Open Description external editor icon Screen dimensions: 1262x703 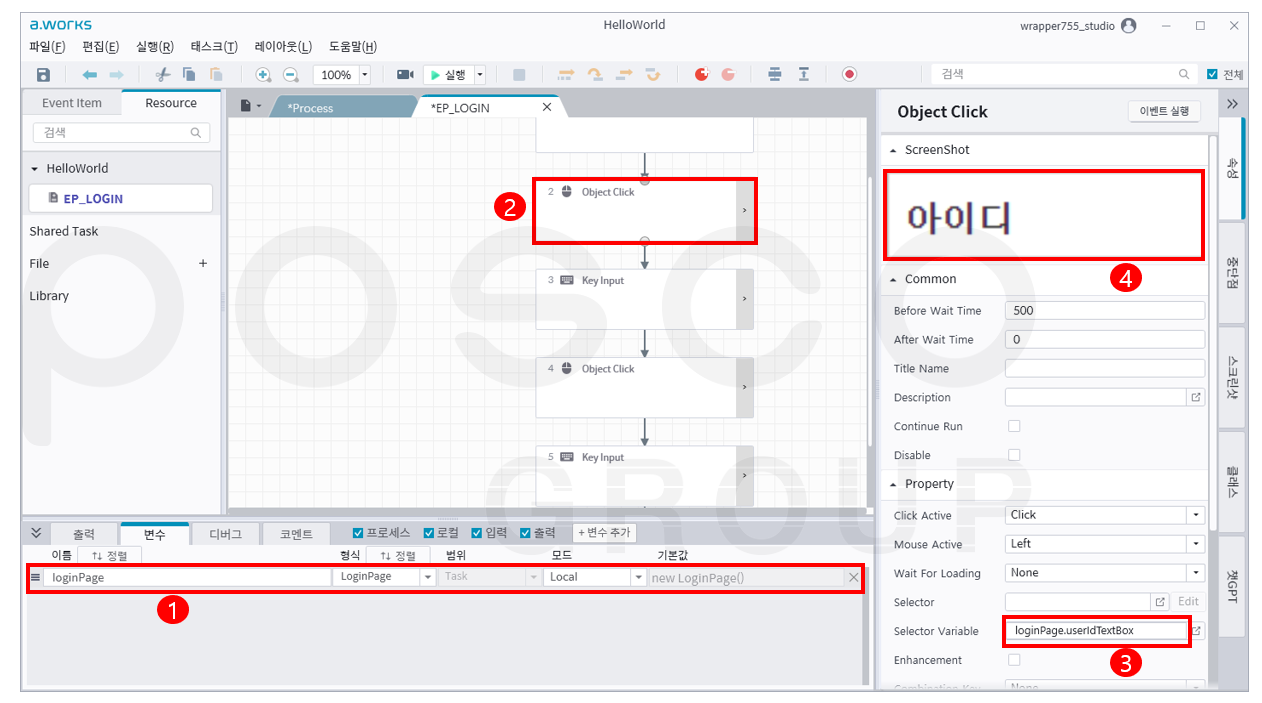1196,397
